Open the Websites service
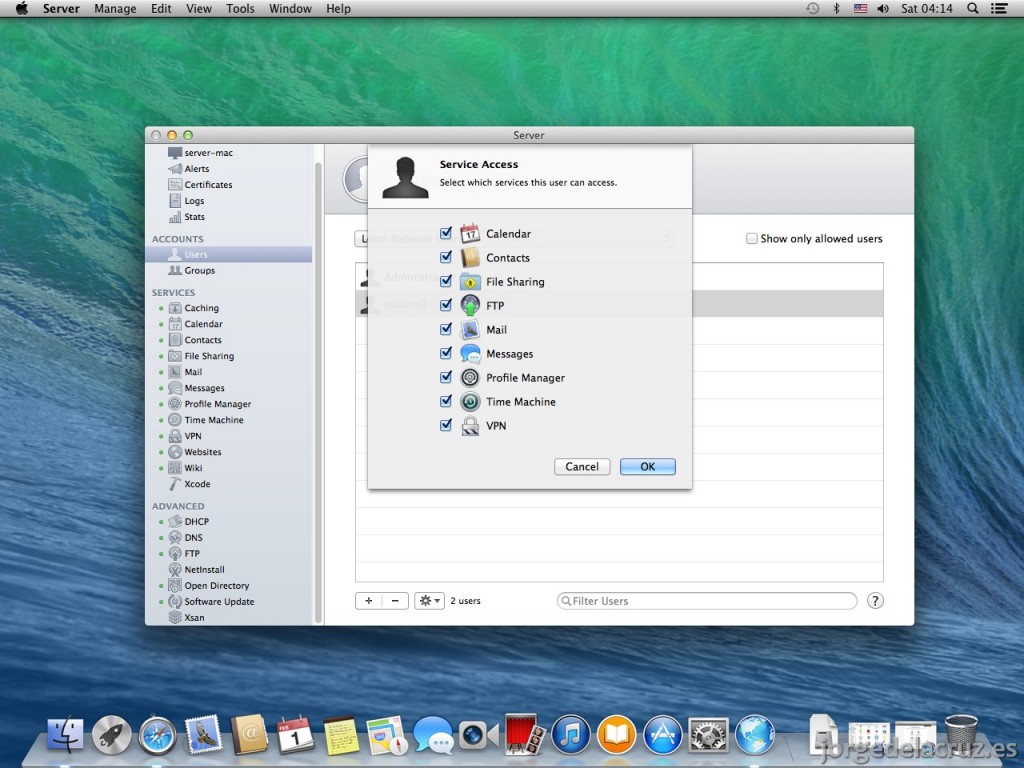Image resolution: width=1024 pixels, height=768 pixels. click(x=195, y=452)
